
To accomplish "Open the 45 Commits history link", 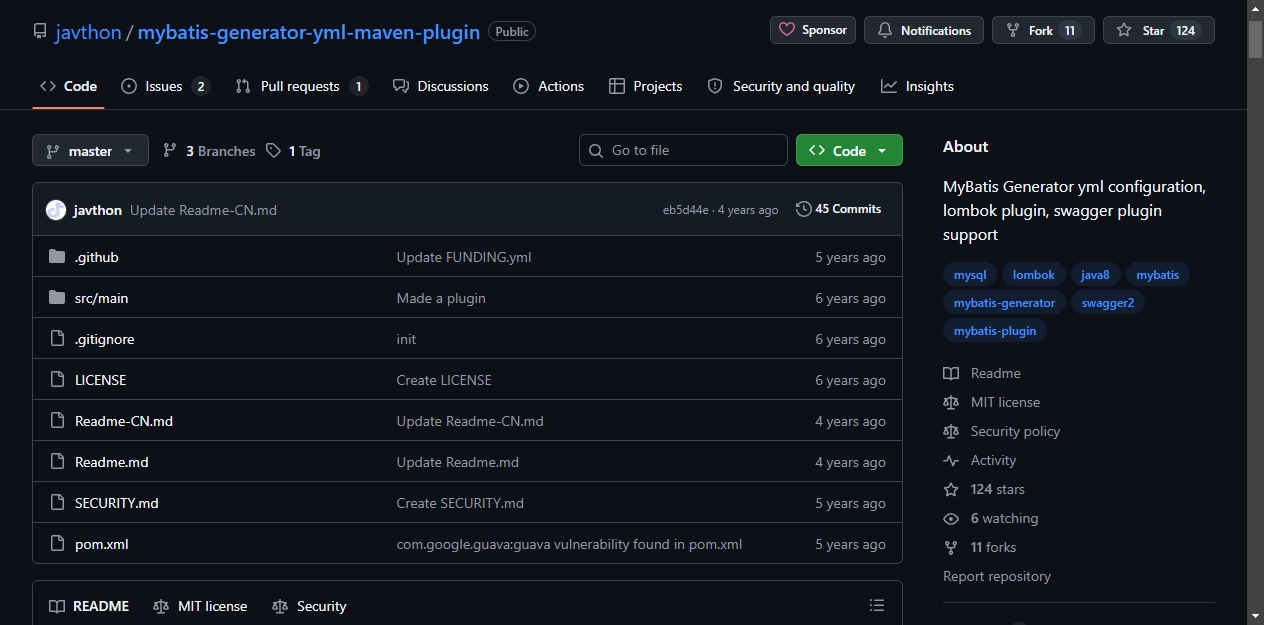I will click(x=838, y=209).
